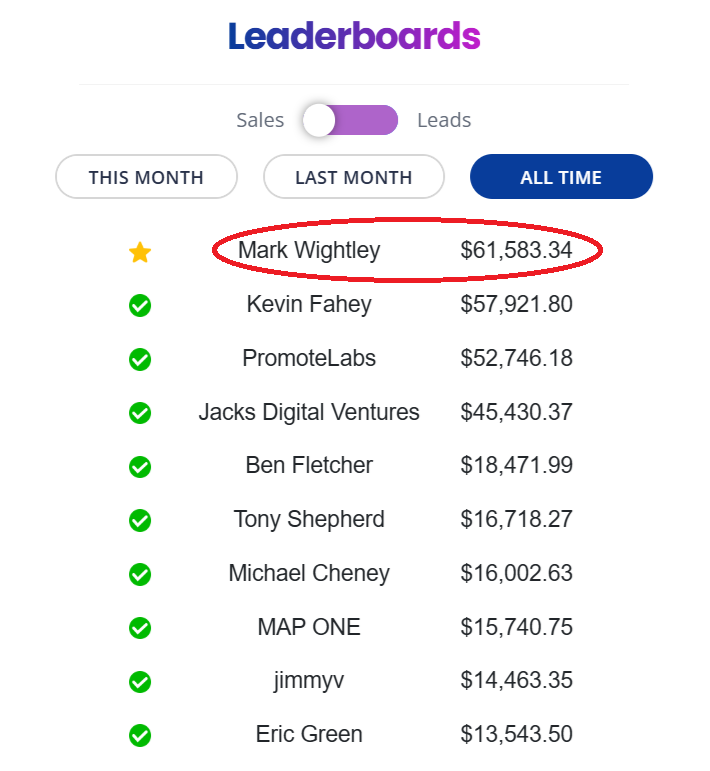Viewport: 710px width, 771px height.
Task: Click the checkmark icon next to MAP ONE
Action: tap(140, 628)
